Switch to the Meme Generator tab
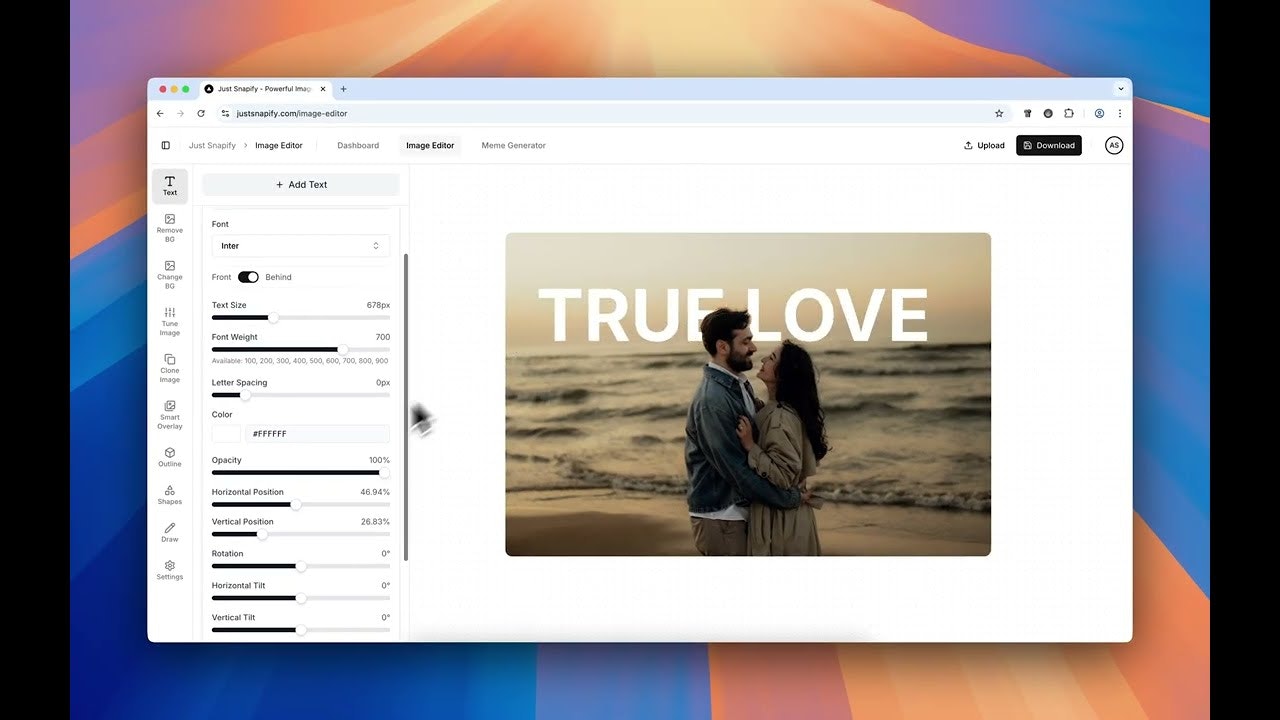 click(x=513, y=145)
